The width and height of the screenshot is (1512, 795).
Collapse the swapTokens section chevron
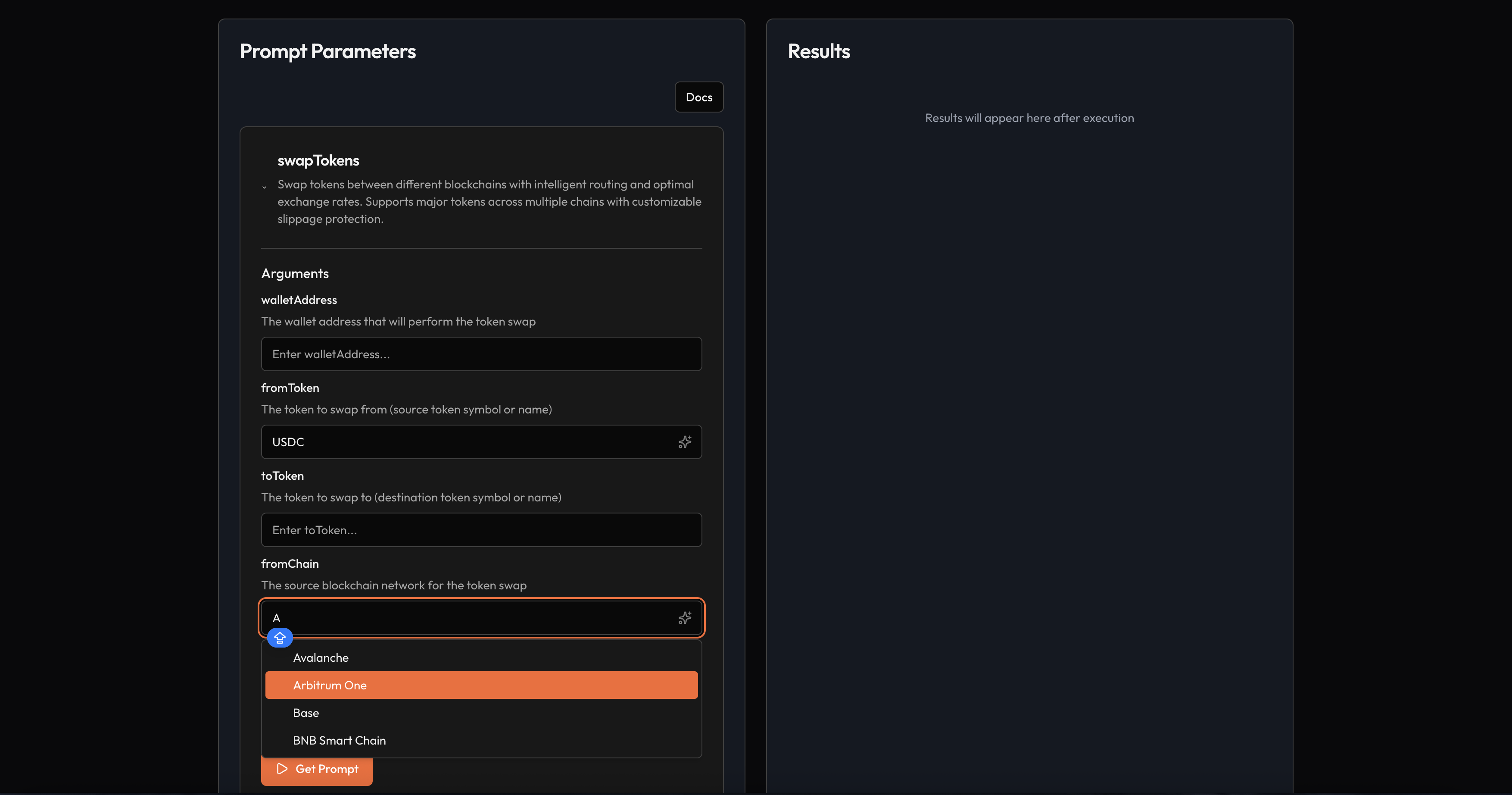(264, 187)
